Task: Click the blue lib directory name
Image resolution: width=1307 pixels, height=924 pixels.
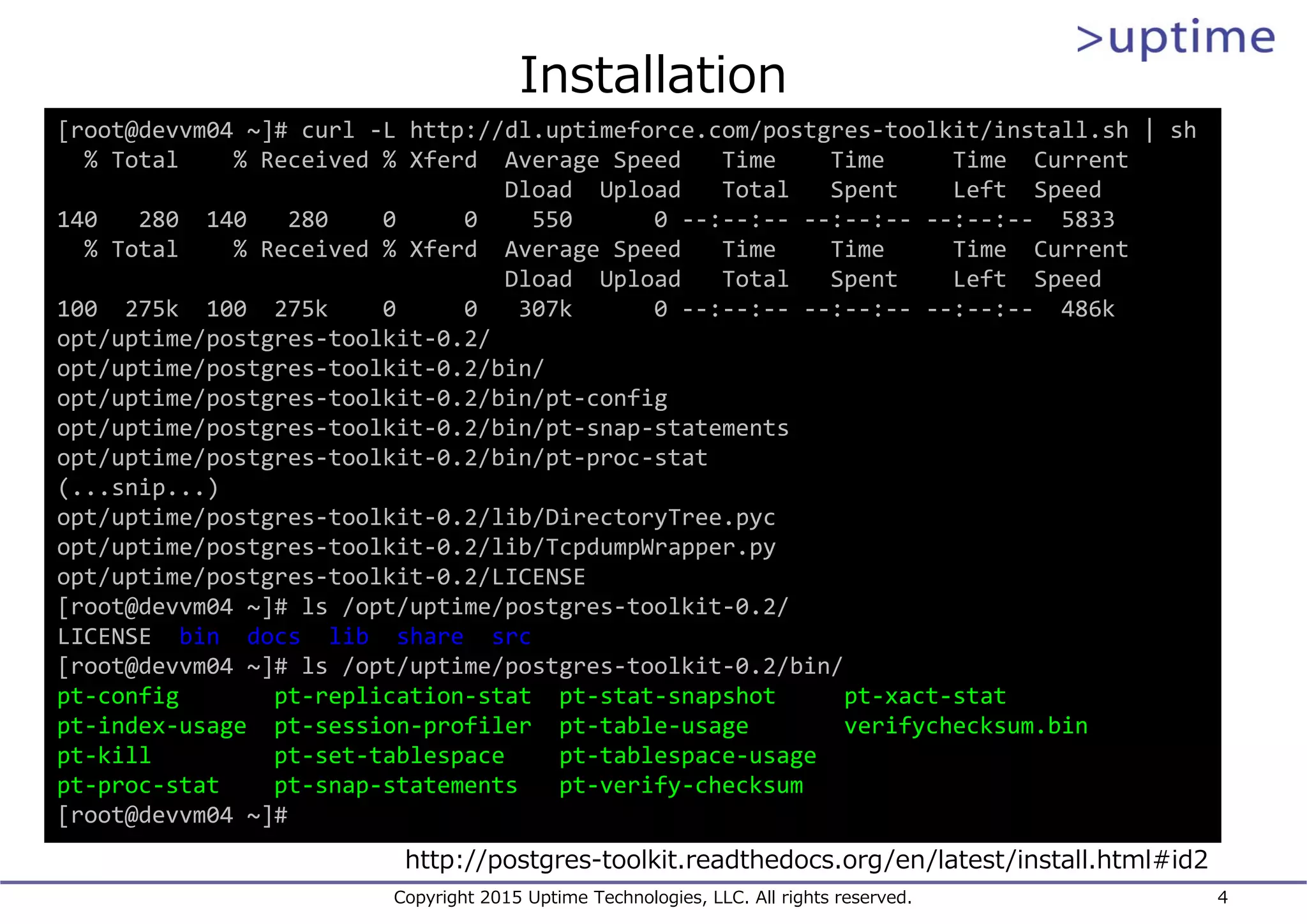Action: point(348,636)
